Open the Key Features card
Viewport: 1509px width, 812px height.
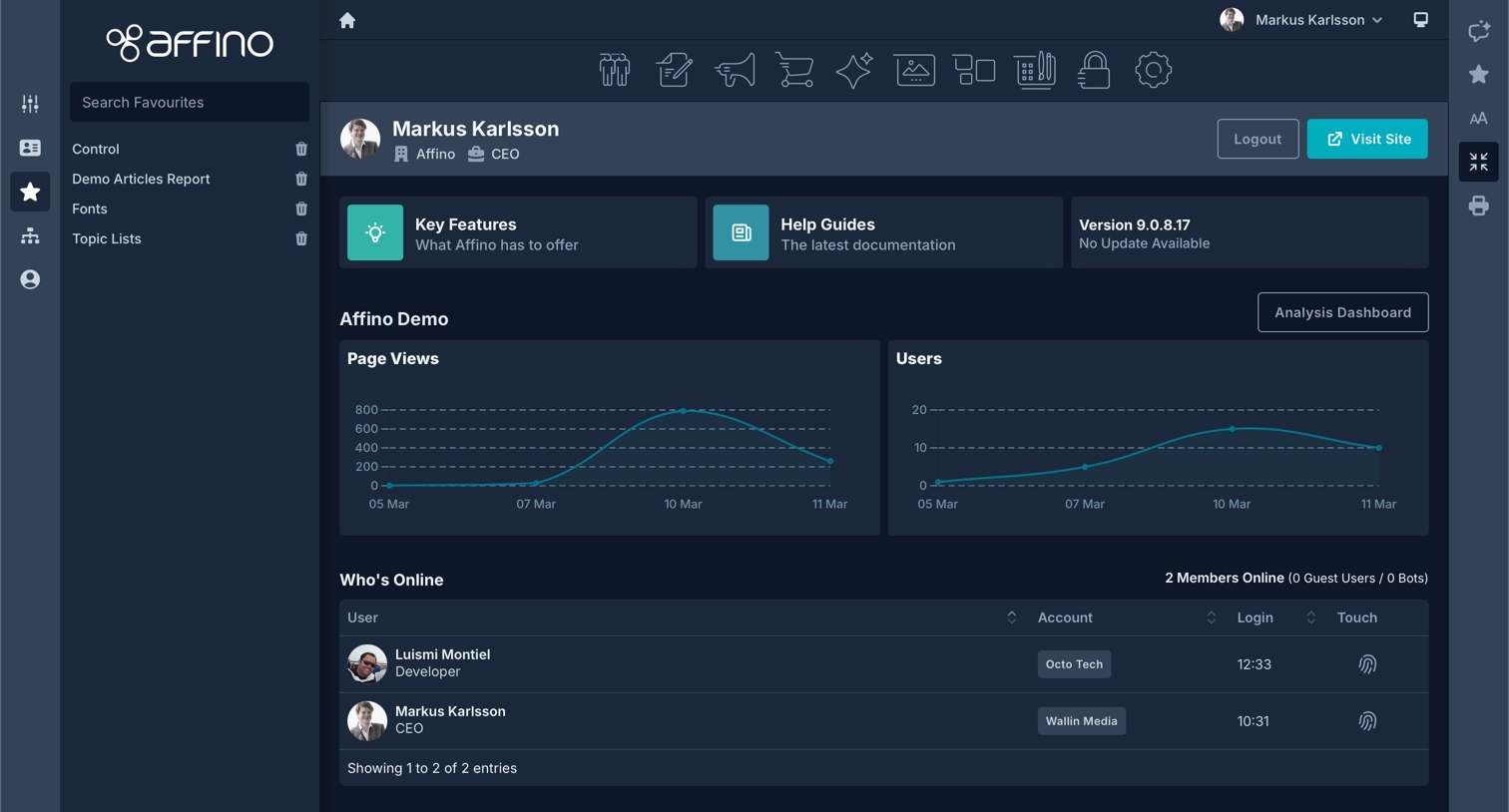[518, 232]
